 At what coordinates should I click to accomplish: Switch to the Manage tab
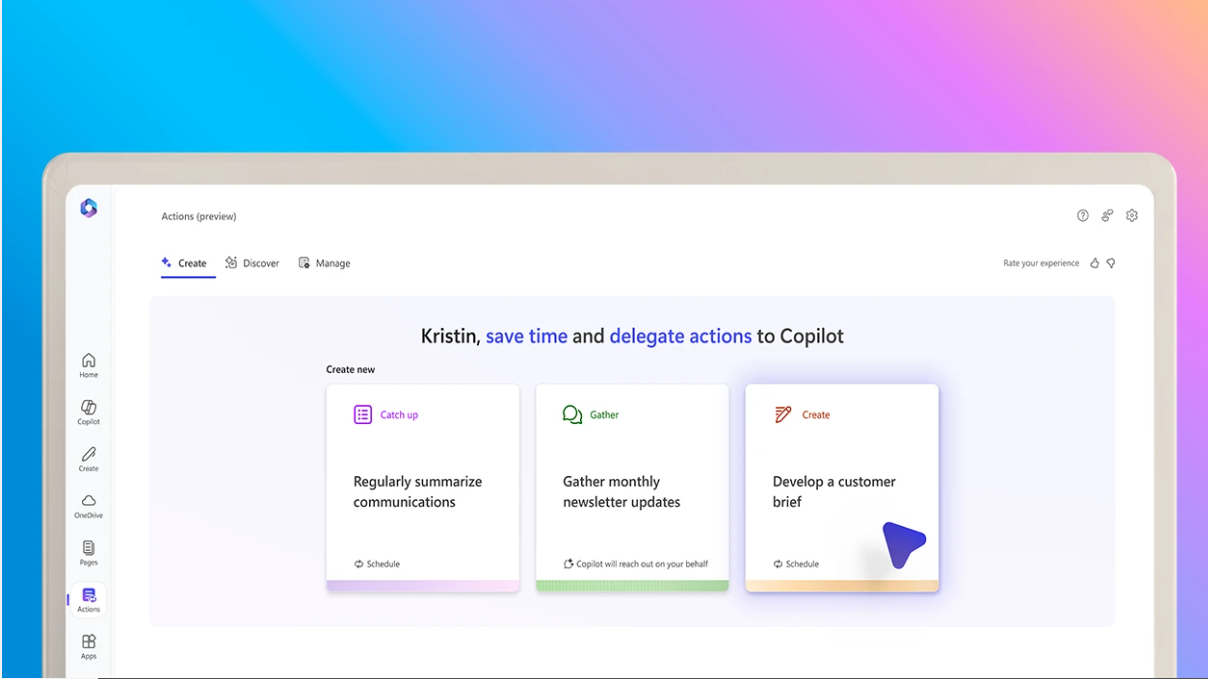325,263
